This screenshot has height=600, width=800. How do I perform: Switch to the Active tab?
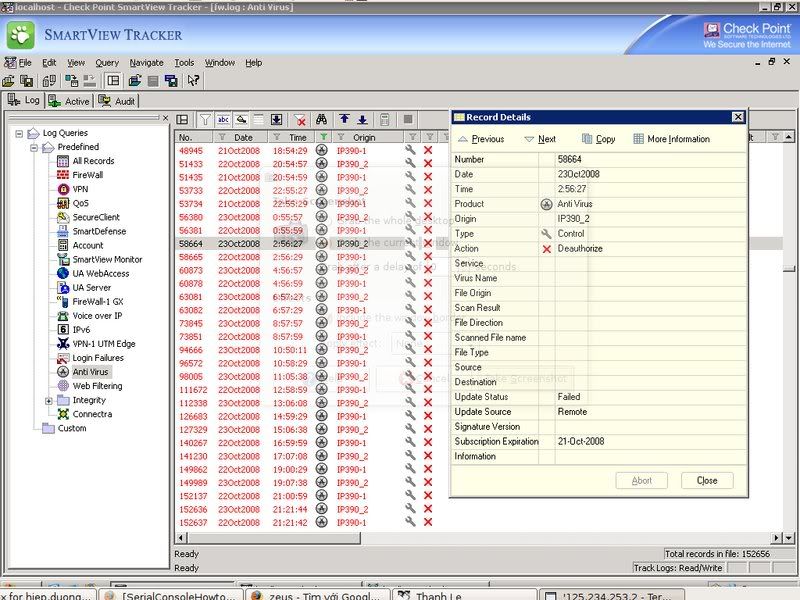coord(69,101)
